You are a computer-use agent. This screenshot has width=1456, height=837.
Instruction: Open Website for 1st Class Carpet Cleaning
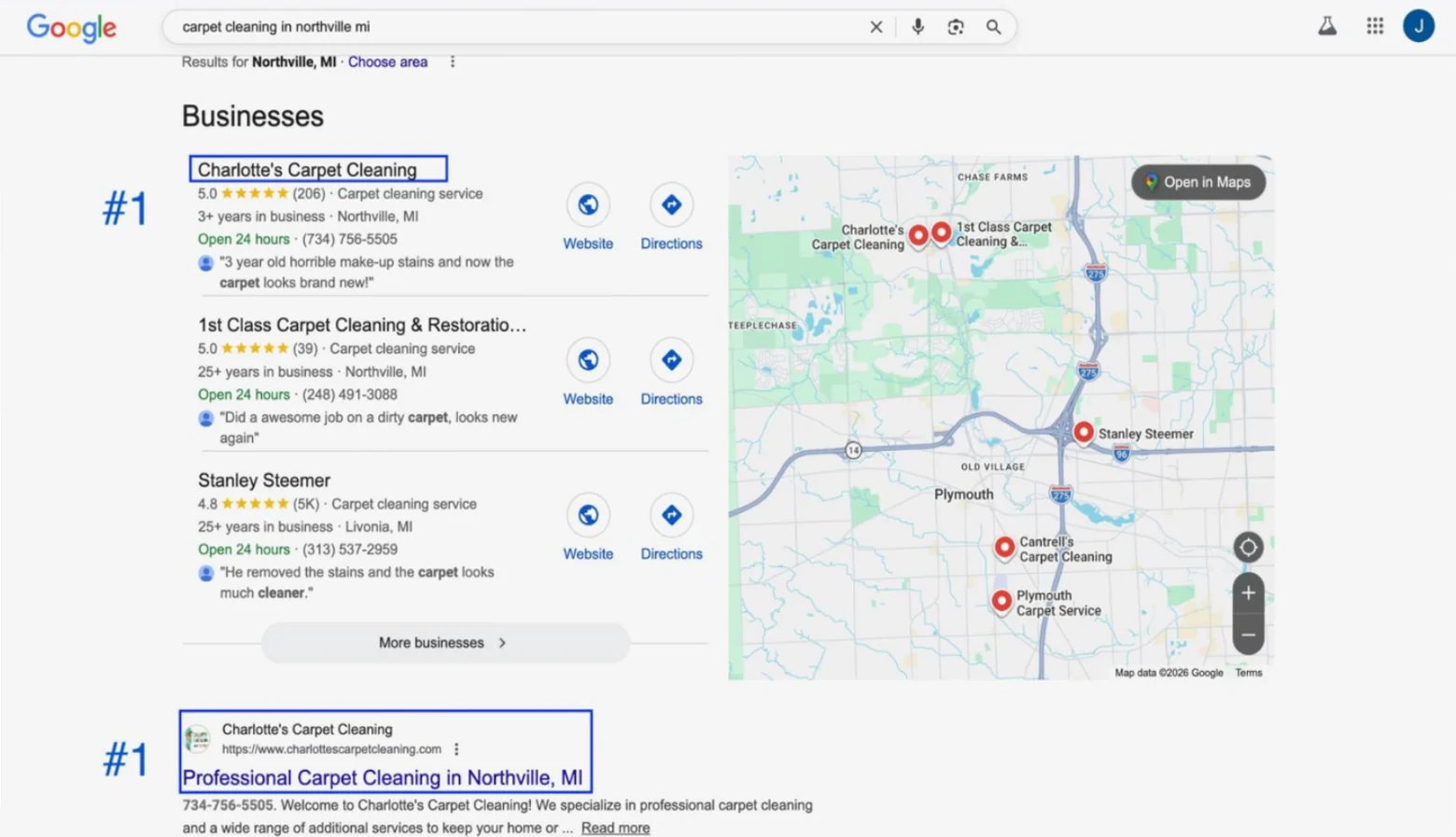click(588, 372)
